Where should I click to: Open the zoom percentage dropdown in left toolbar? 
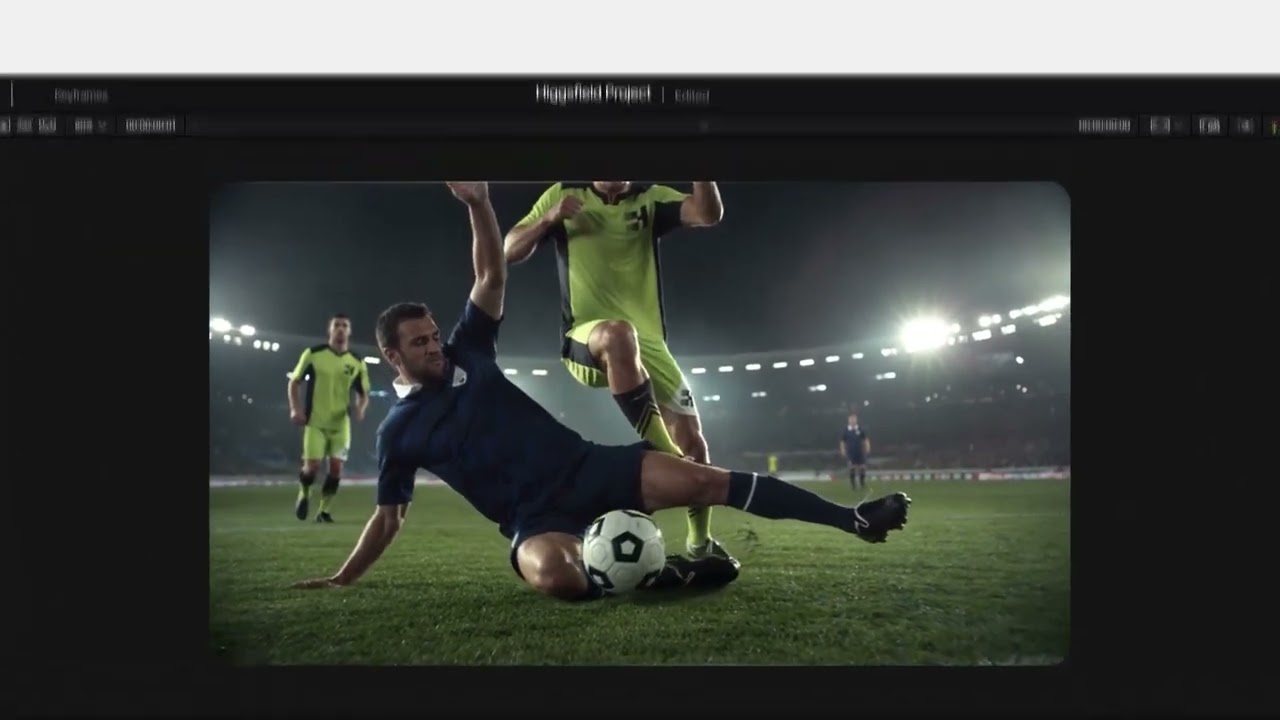point(89,126)
